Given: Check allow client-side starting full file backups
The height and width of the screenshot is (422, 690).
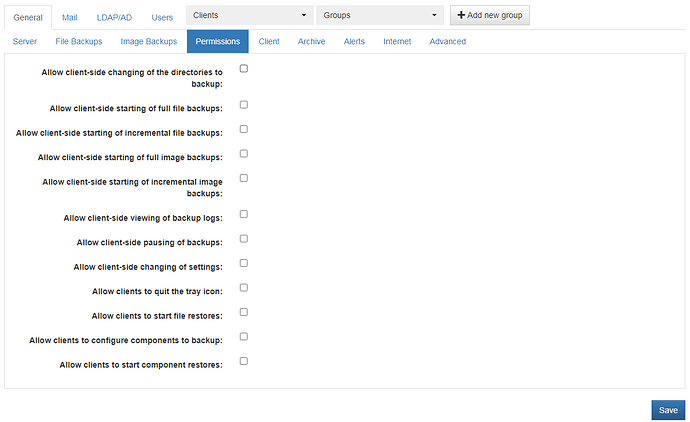Looking at the screenshot, I should (244, 105).
